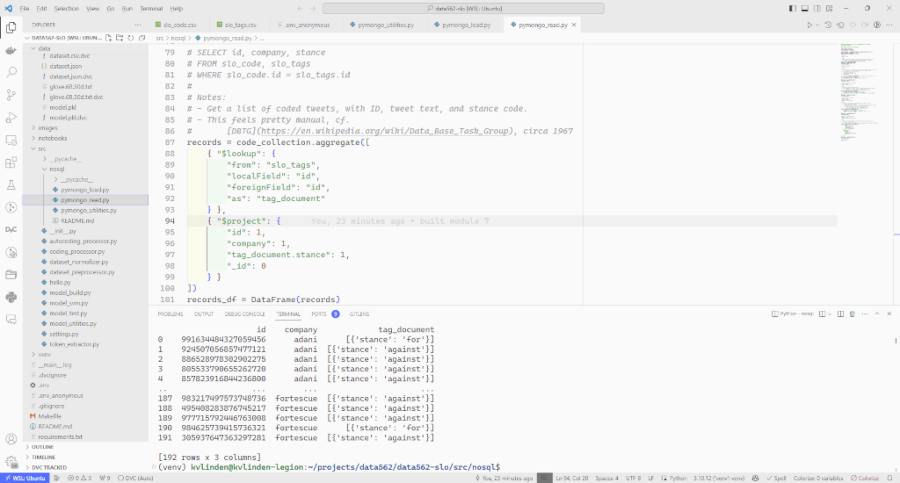Open the Terminal menu

[x=150, y=8]
